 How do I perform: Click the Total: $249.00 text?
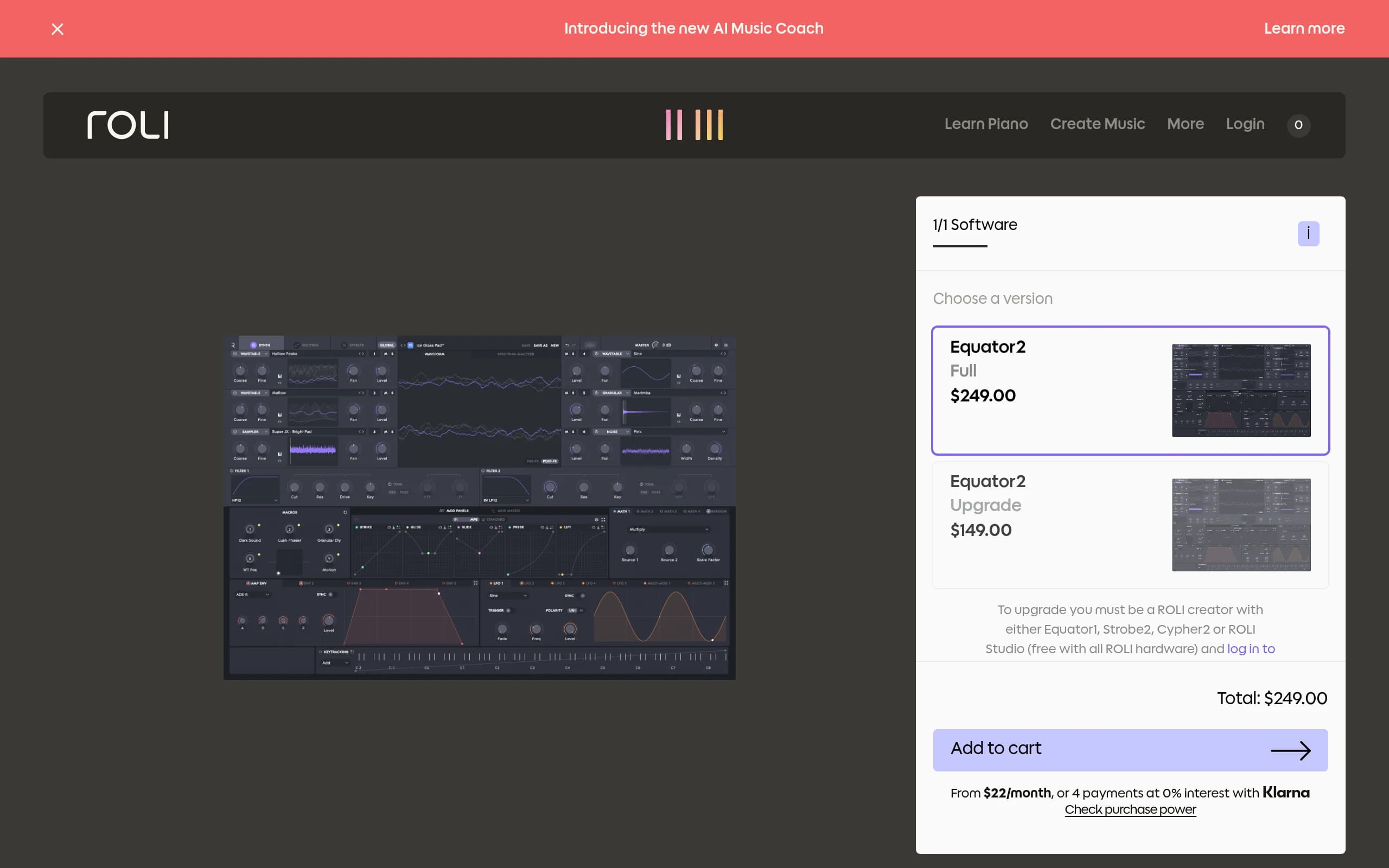pyautogui.click(x=1272, y=698)
